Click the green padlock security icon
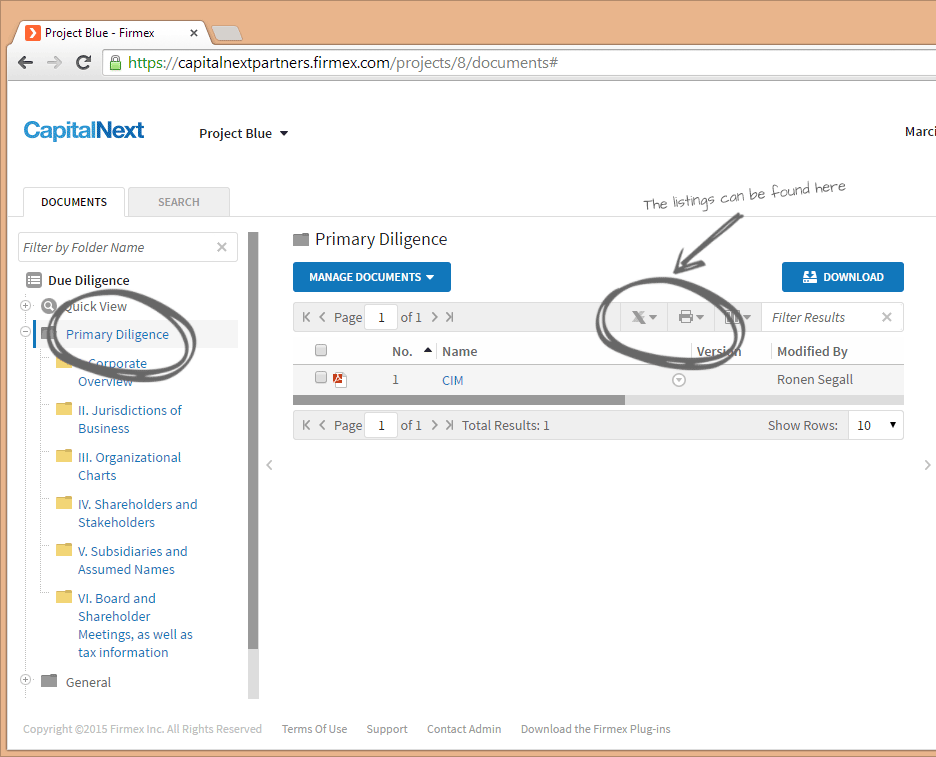 pyautogui.click(x=115, y=63)
